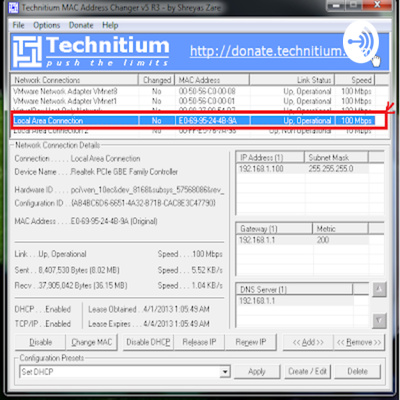Click MAC address 00-50-56-C0-00-01 cell
This screenshot has height=400, width=400.
point(207,101)
